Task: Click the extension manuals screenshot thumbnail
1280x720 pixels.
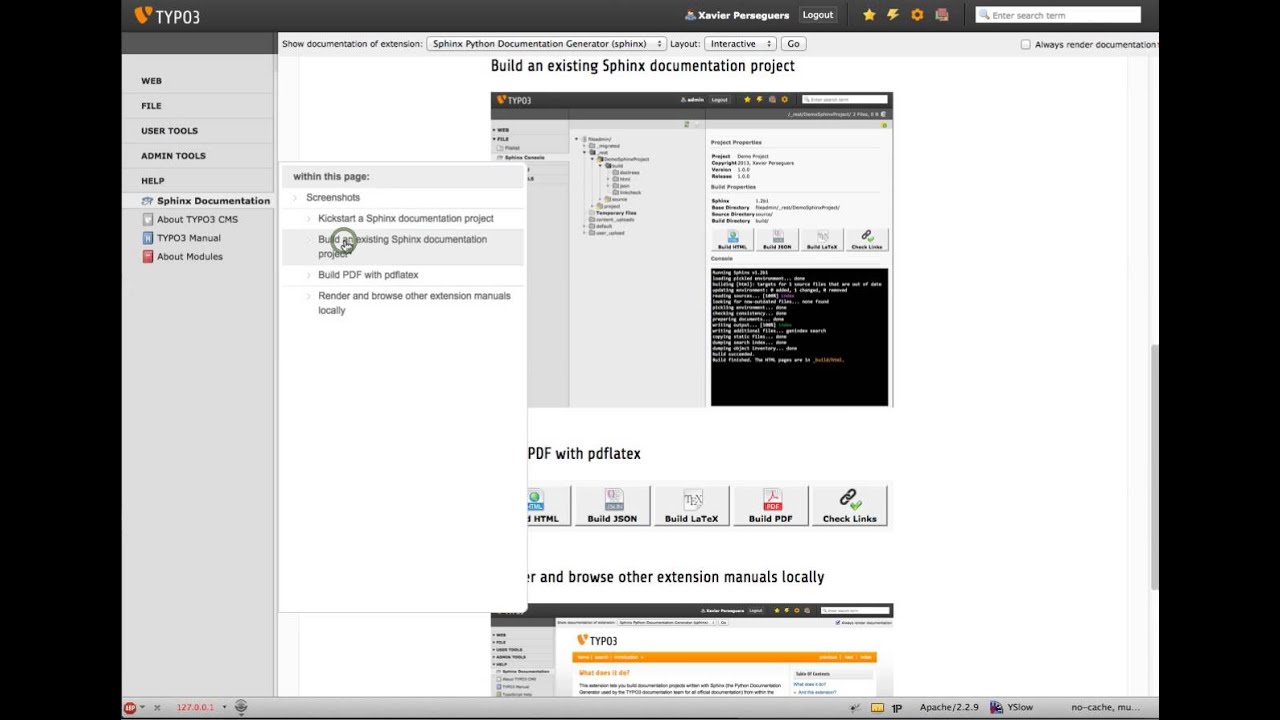Action: click(x=692, y=650)
